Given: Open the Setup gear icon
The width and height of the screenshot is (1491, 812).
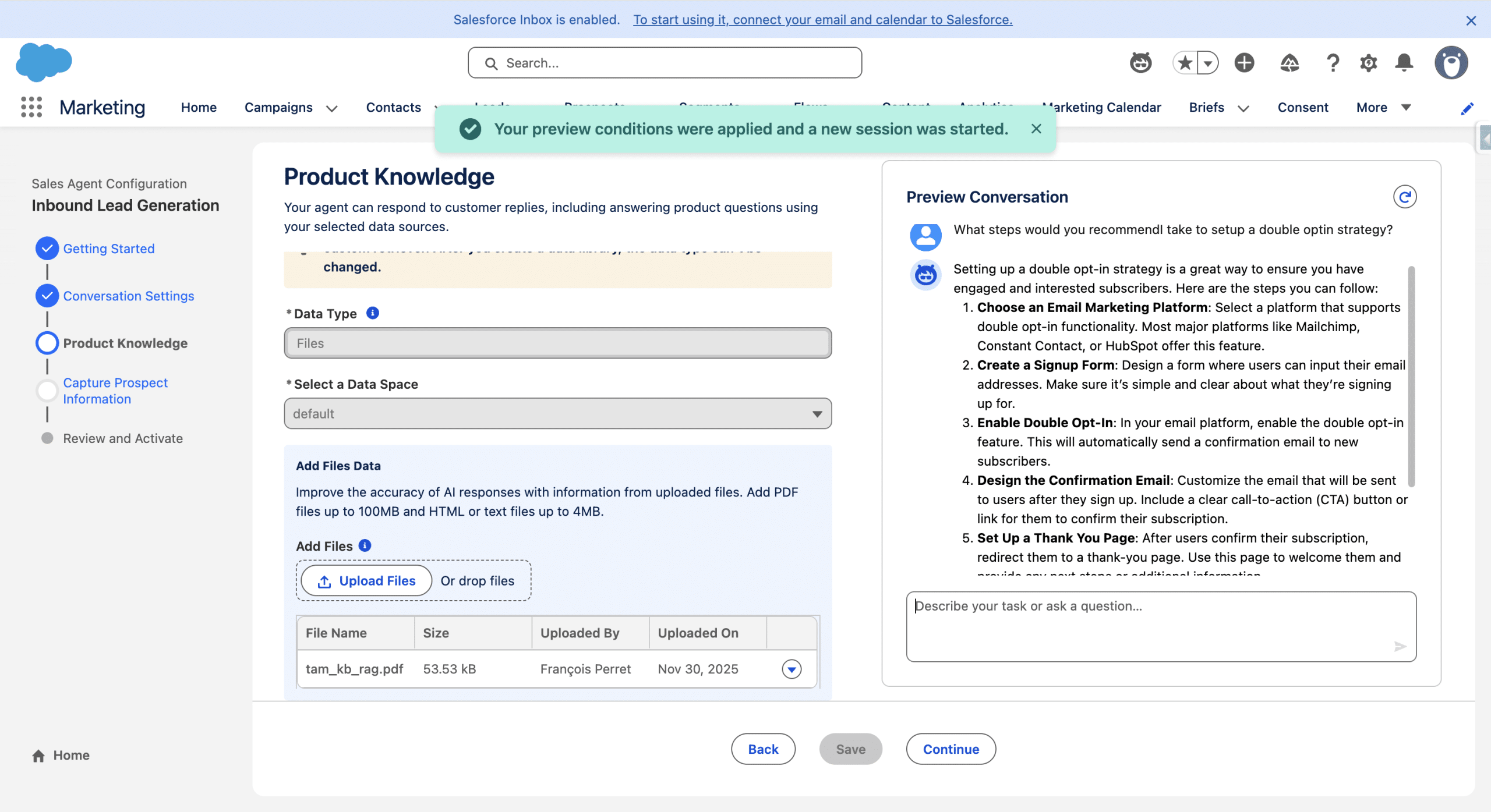Looking at the screenshot, I should [1368, 62].
